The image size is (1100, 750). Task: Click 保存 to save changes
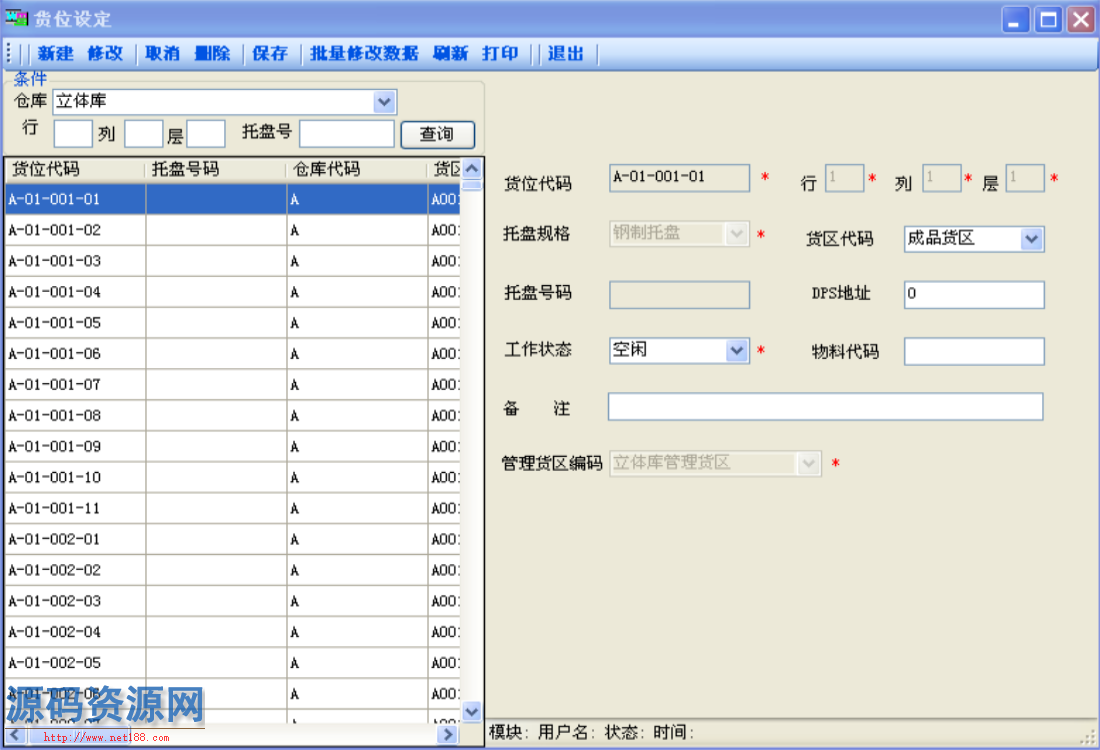pos(270,54)
